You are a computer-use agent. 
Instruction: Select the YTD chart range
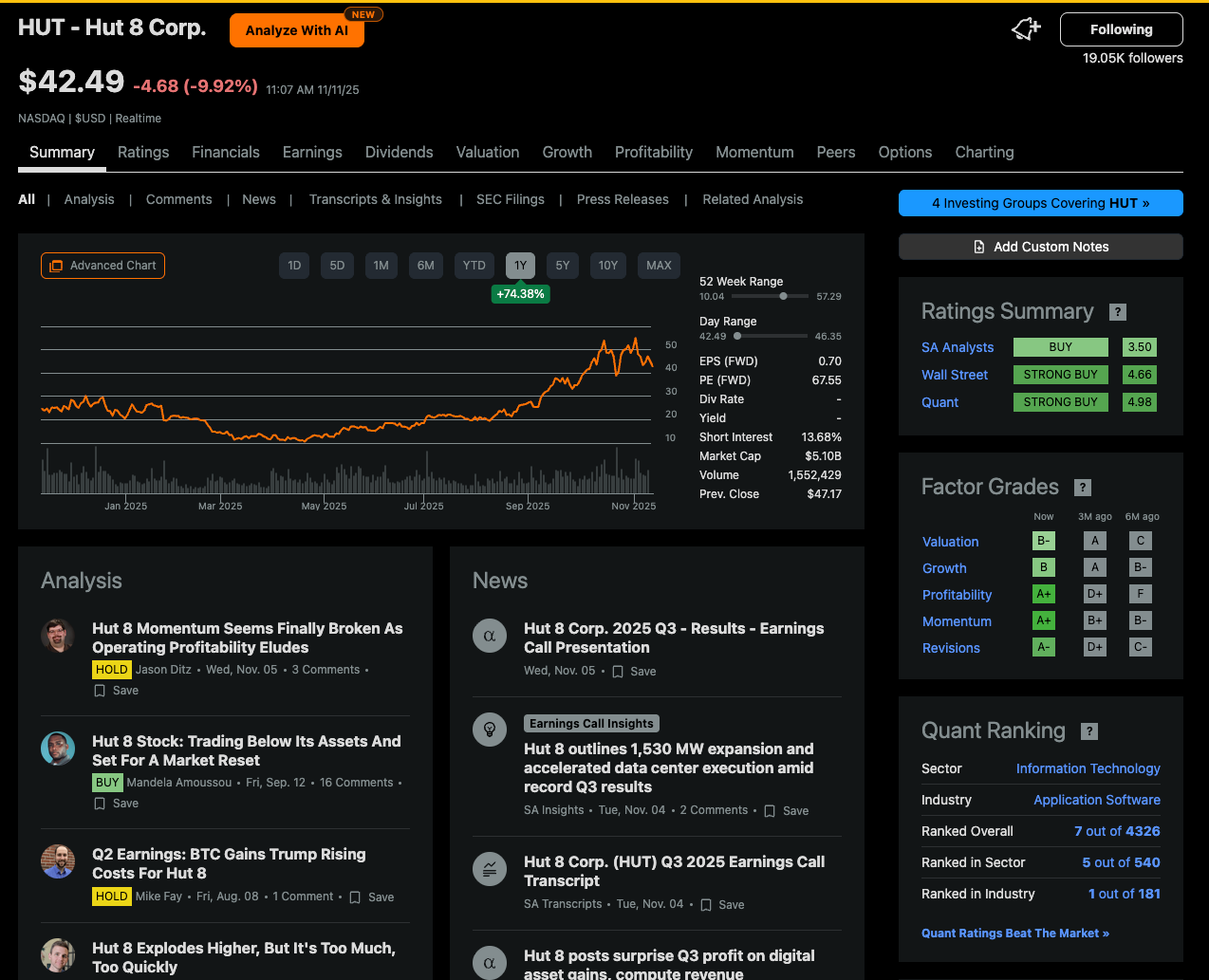point(474,266)
